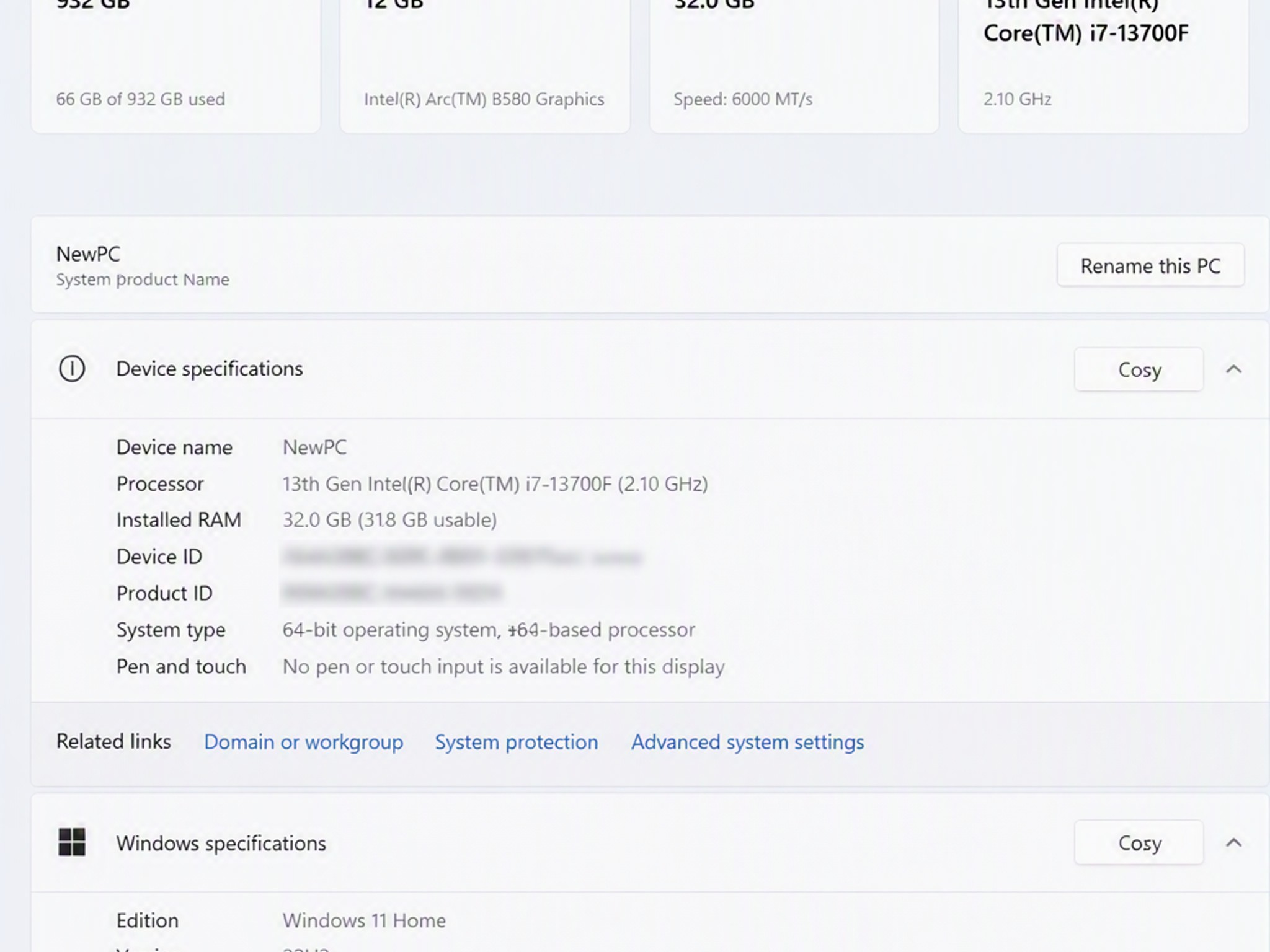Select the RAM card showing Speed 6000 MT/s
The width and height of the screenshot is (1270, 952).
pyautogui.click(x=794, y=66)
